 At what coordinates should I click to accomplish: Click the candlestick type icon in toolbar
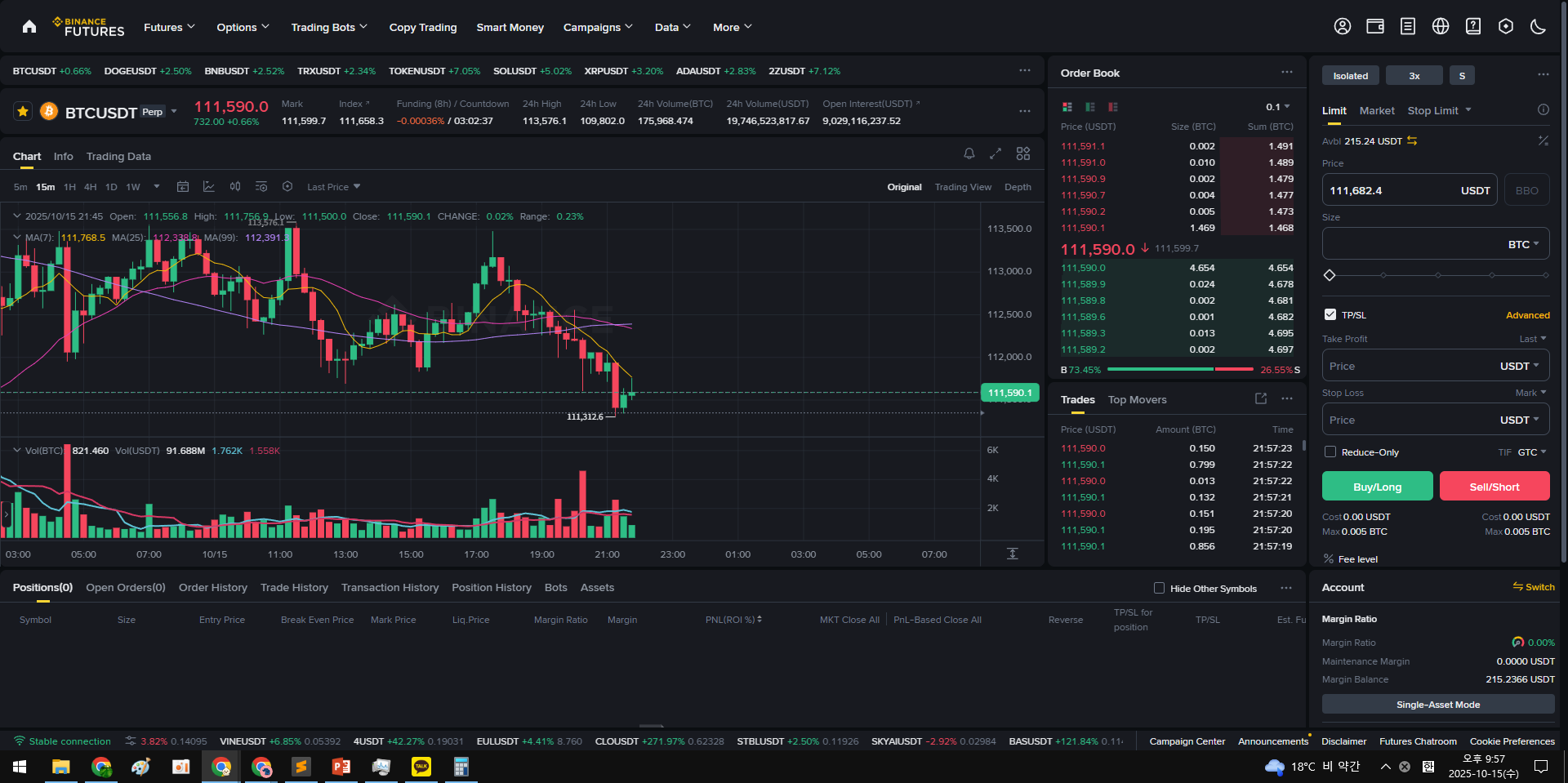(235, 187)
